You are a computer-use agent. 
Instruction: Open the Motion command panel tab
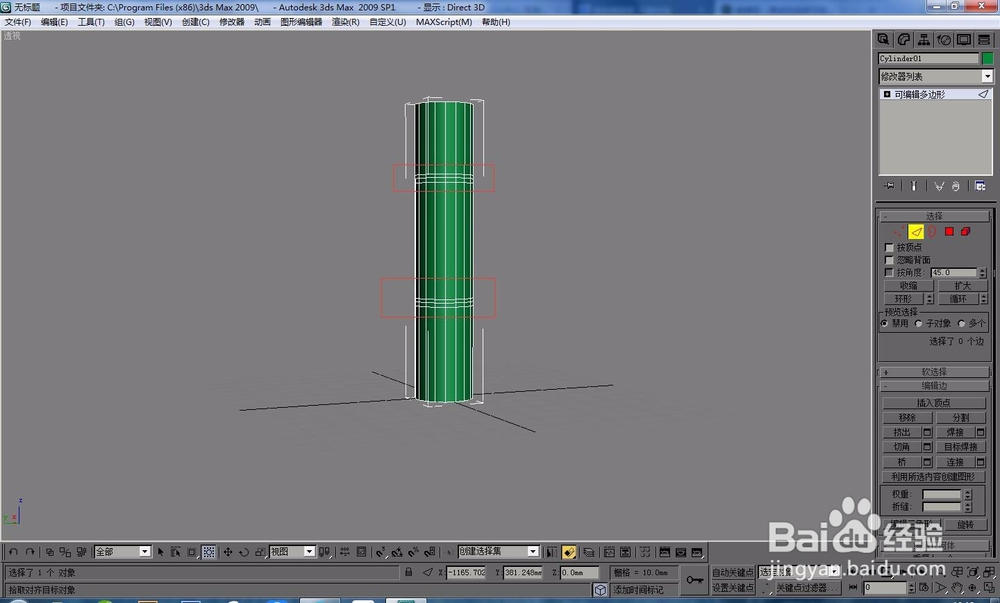tap(944, 40)
